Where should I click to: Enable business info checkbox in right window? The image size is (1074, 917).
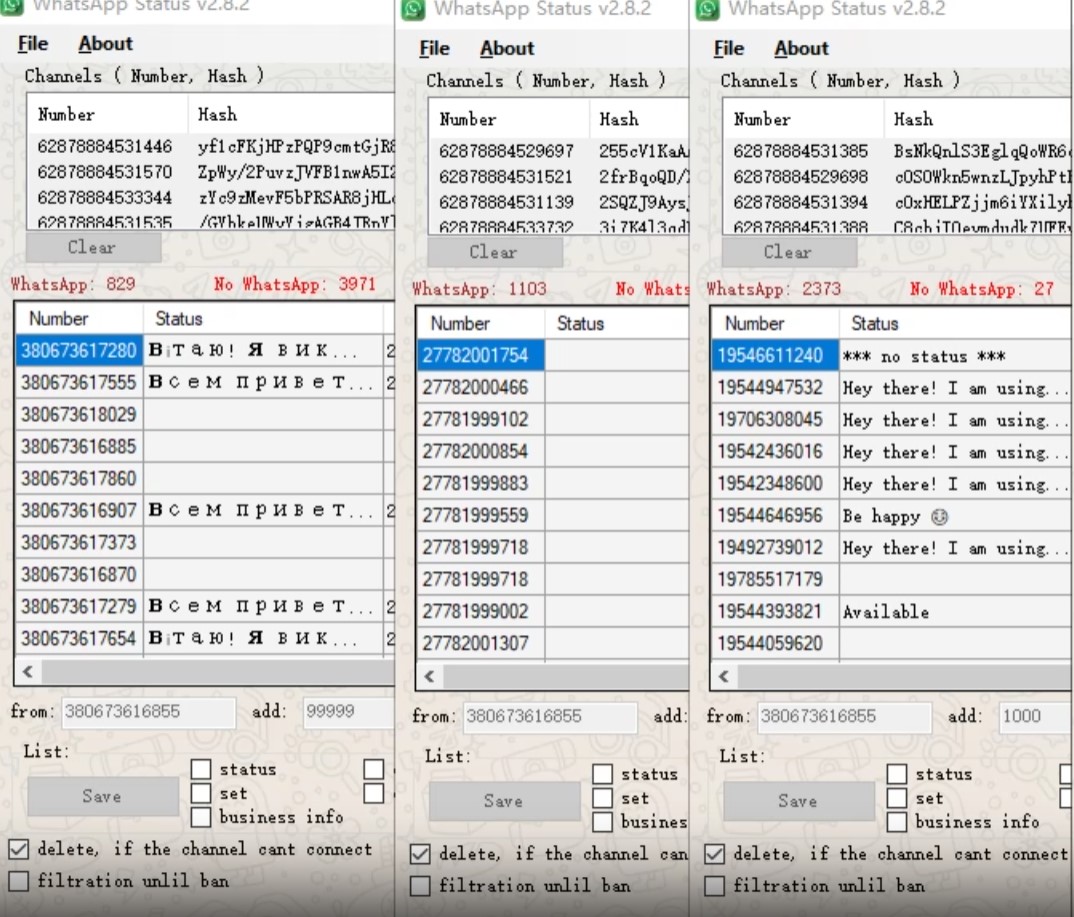point(897,822)
